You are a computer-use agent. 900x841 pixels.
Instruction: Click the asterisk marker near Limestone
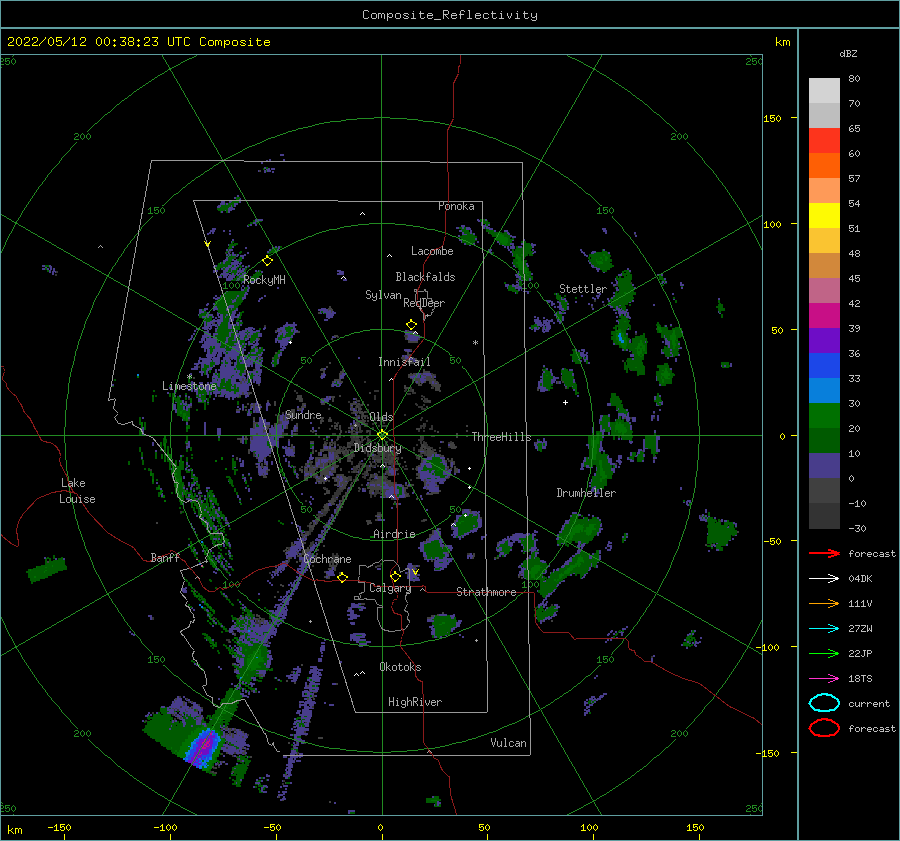click(x=189, y=377)
